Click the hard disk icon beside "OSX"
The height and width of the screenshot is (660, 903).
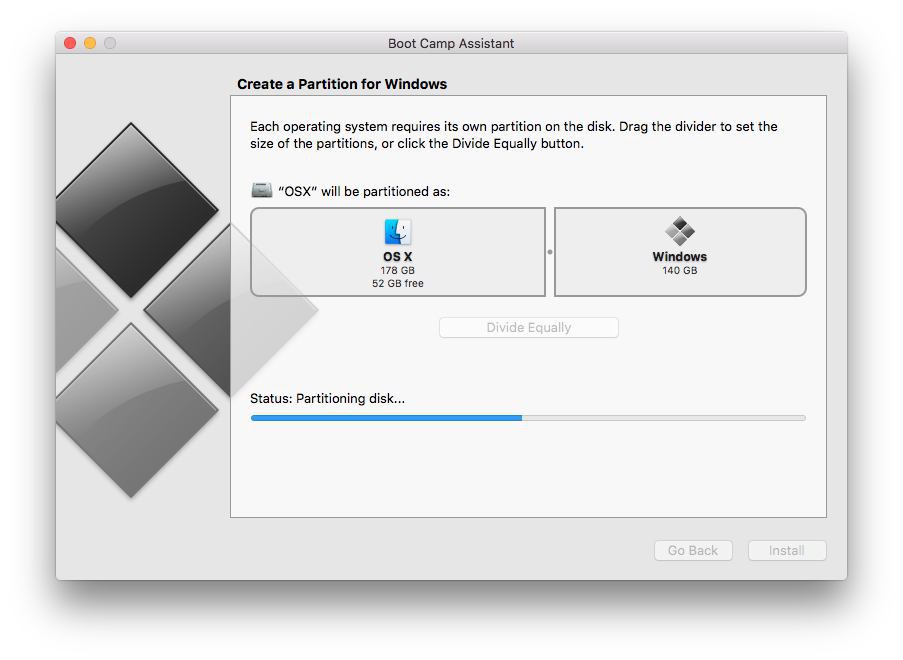(261, 190)
